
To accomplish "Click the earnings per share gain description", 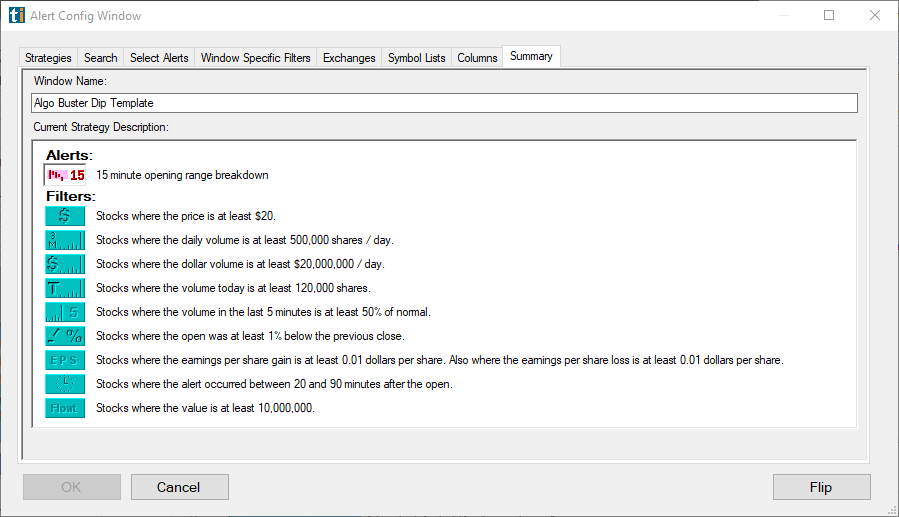I will tap(439, 361).
